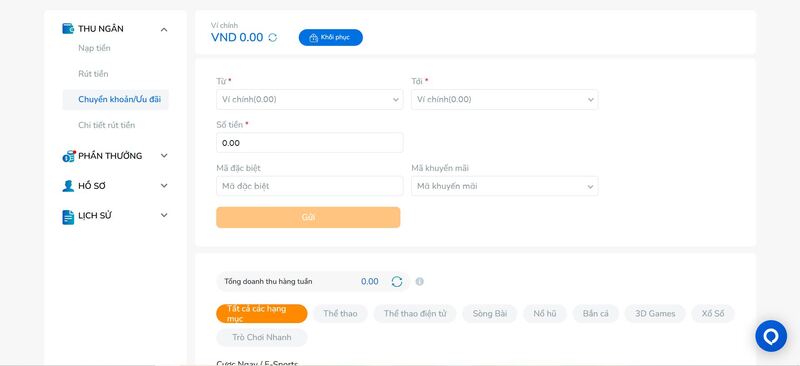Click the Phần Thưởng coins icon

click(68, 156)
